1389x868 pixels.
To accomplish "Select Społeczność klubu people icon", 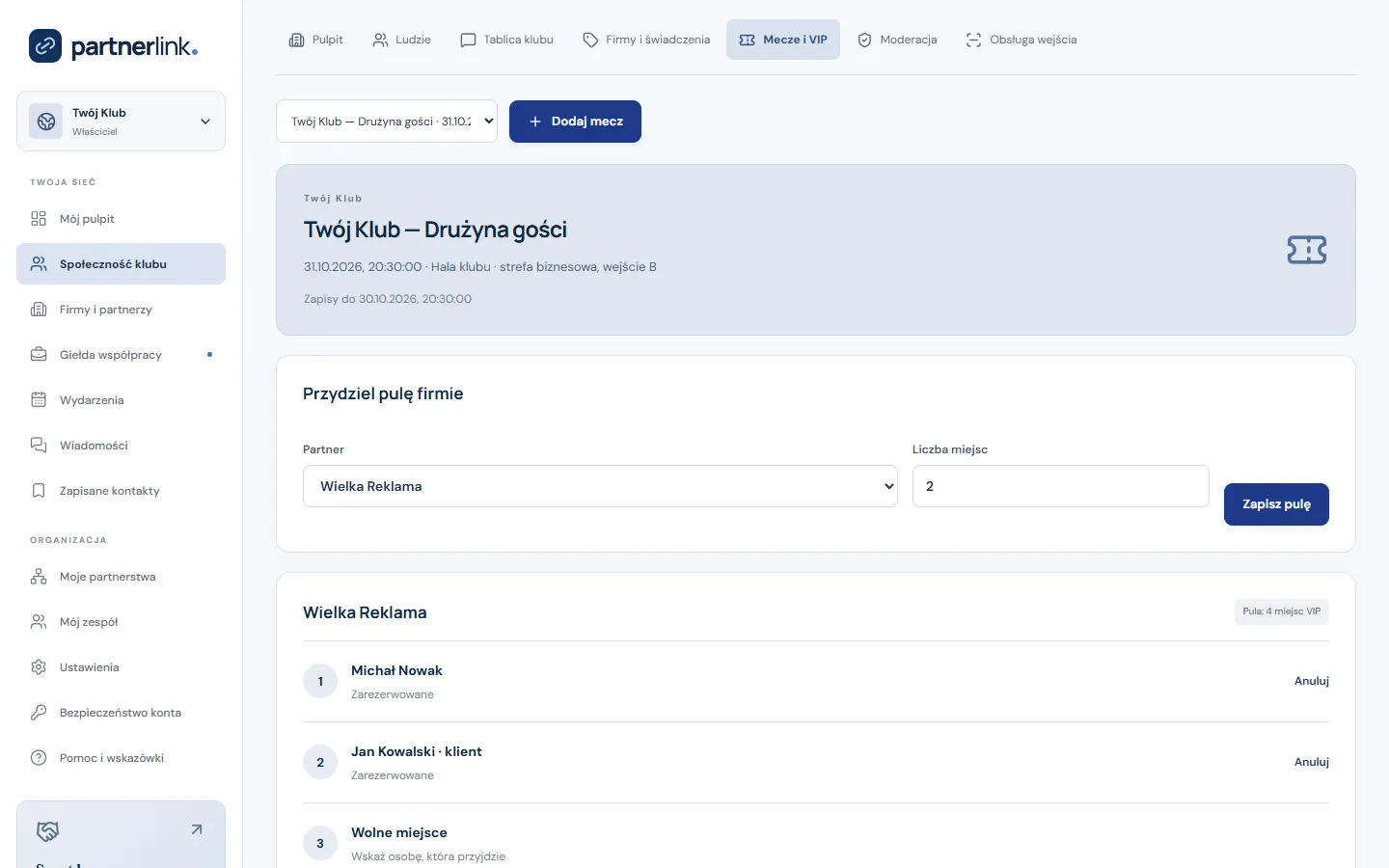I will 39,264.
